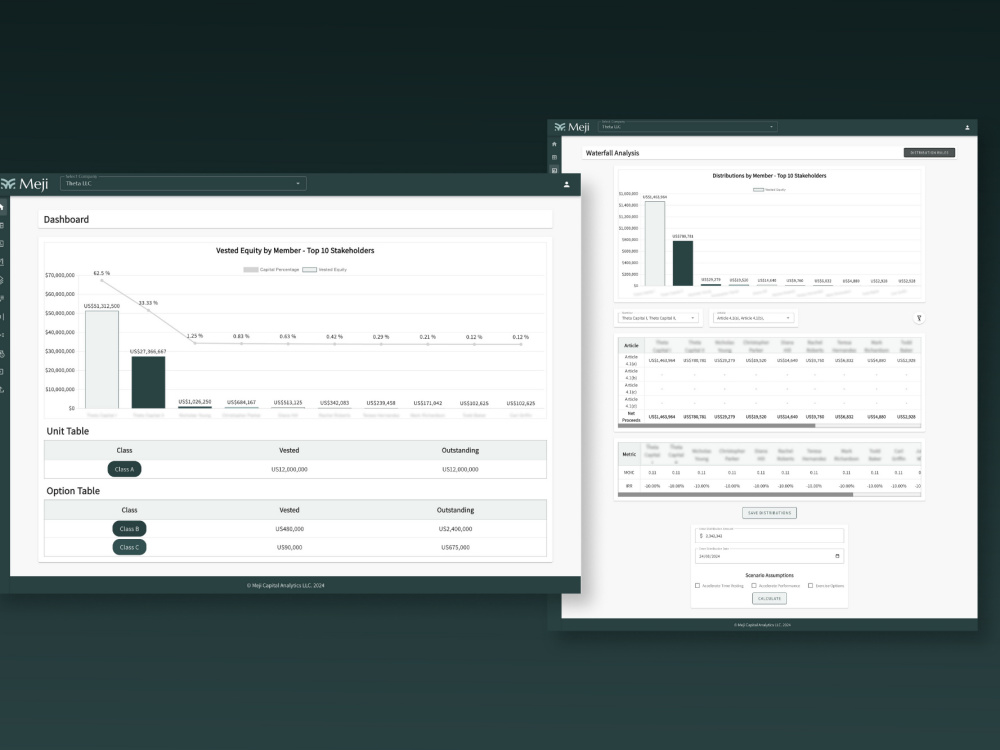Click the US$2,400,000 Outstanding cell for Class B

455,529
